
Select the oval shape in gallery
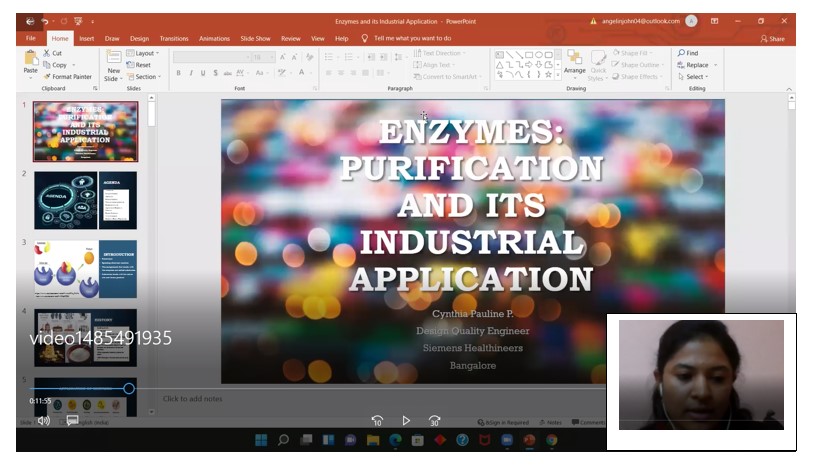pyautogui.click(x=539, y=55)
